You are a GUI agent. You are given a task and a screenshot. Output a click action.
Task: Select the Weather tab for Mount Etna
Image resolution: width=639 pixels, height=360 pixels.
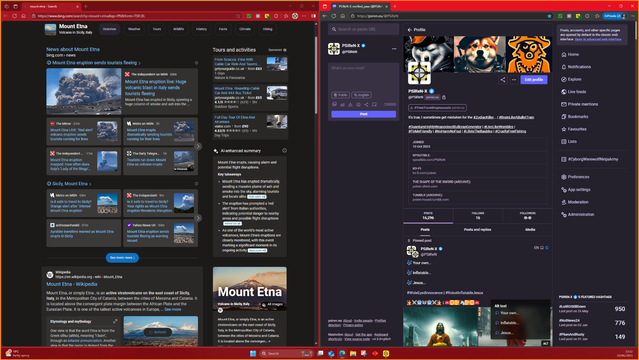(x=134, y=29)
